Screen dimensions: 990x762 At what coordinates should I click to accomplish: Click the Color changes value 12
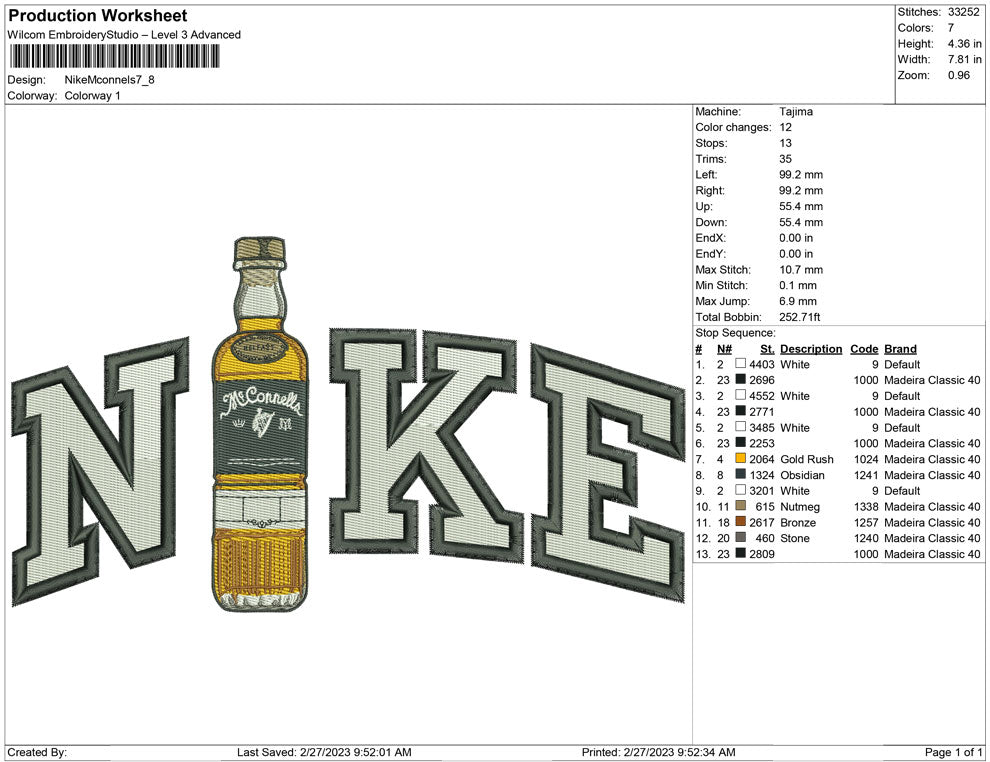click(785, 127)
